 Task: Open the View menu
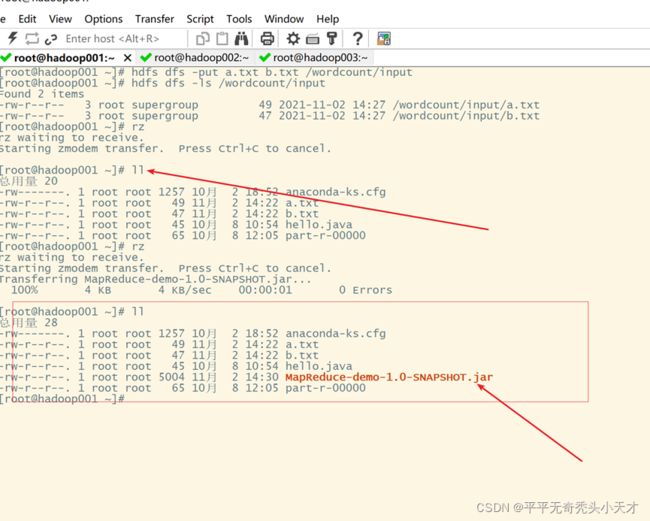click(x=60, y=19)
